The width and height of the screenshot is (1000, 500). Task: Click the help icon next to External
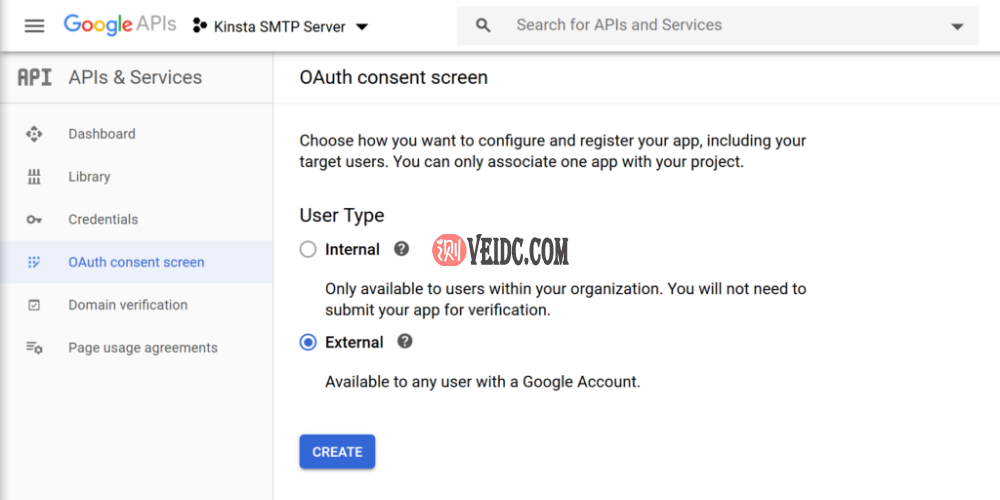pyautogui.click(x=405, y=341)
